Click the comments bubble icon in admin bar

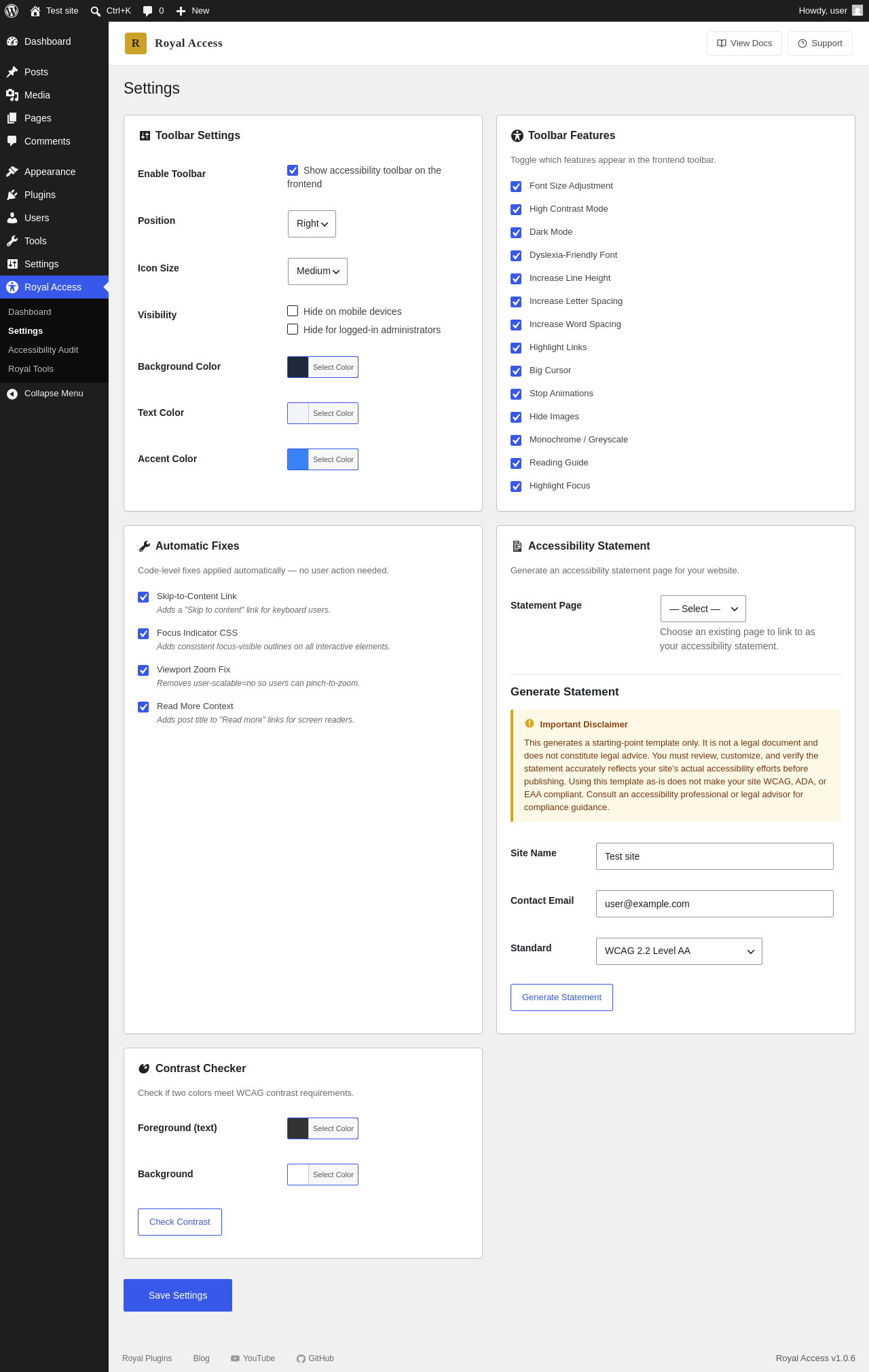[x=147, y=11]
